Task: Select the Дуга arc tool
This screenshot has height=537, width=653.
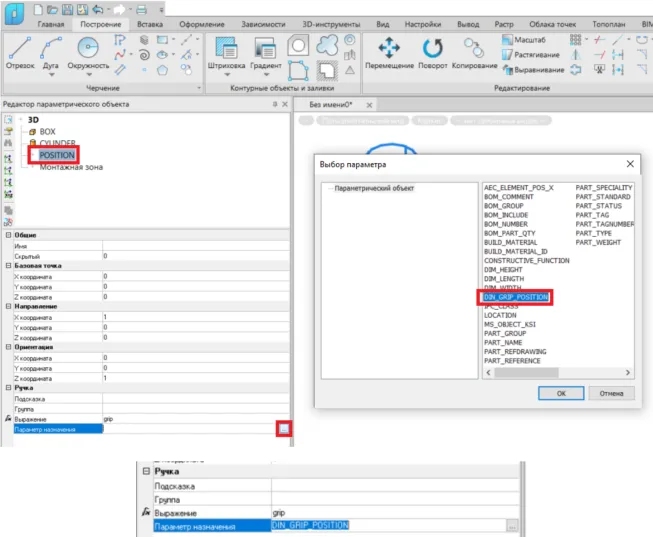Action: [x=52, y=50]
